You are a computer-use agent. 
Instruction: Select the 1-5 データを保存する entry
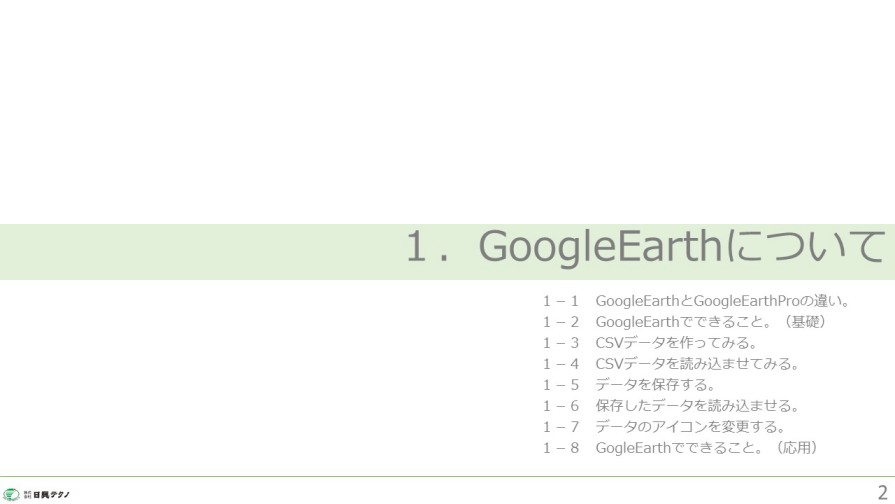(x=655, y=384)
